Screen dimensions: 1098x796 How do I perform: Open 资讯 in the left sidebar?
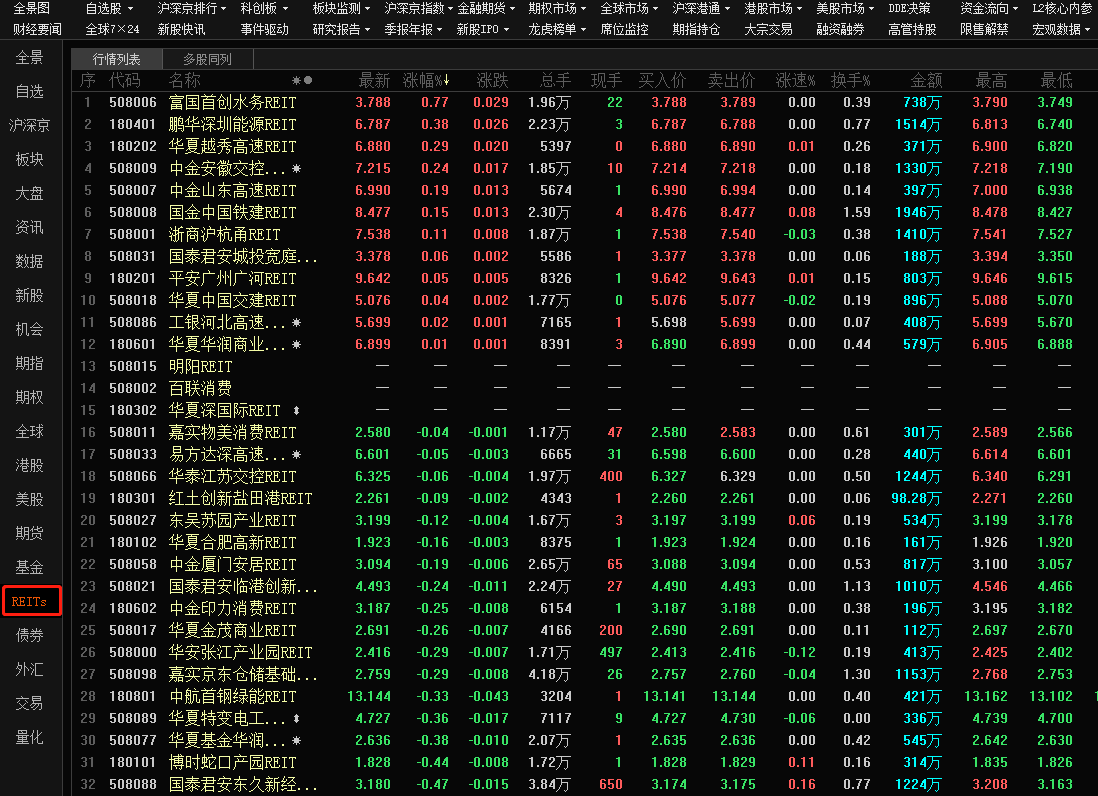(x=29, y=228)
